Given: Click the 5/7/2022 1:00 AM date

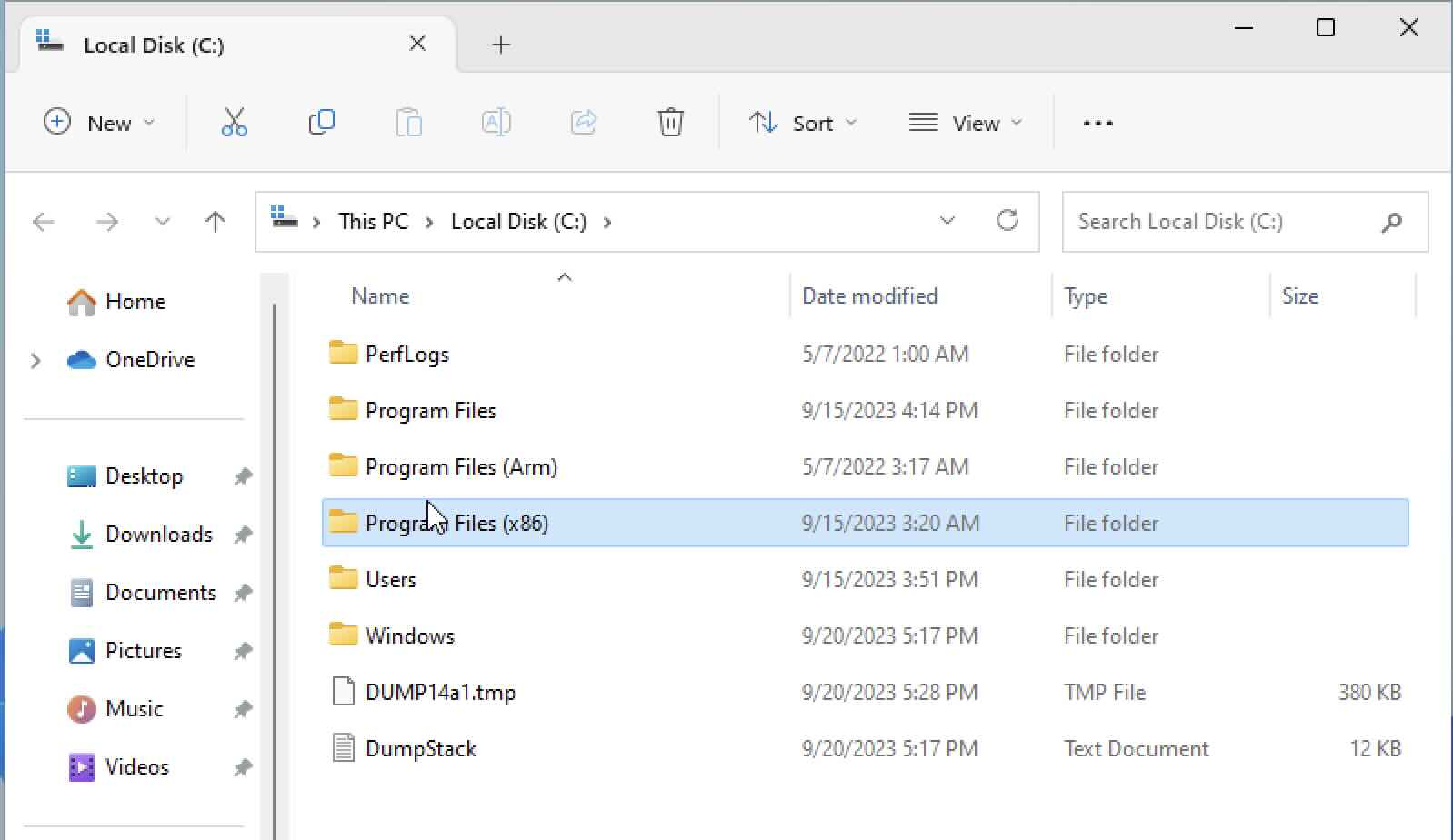Looking at the screenshot, I should click(x=885, y=354).
